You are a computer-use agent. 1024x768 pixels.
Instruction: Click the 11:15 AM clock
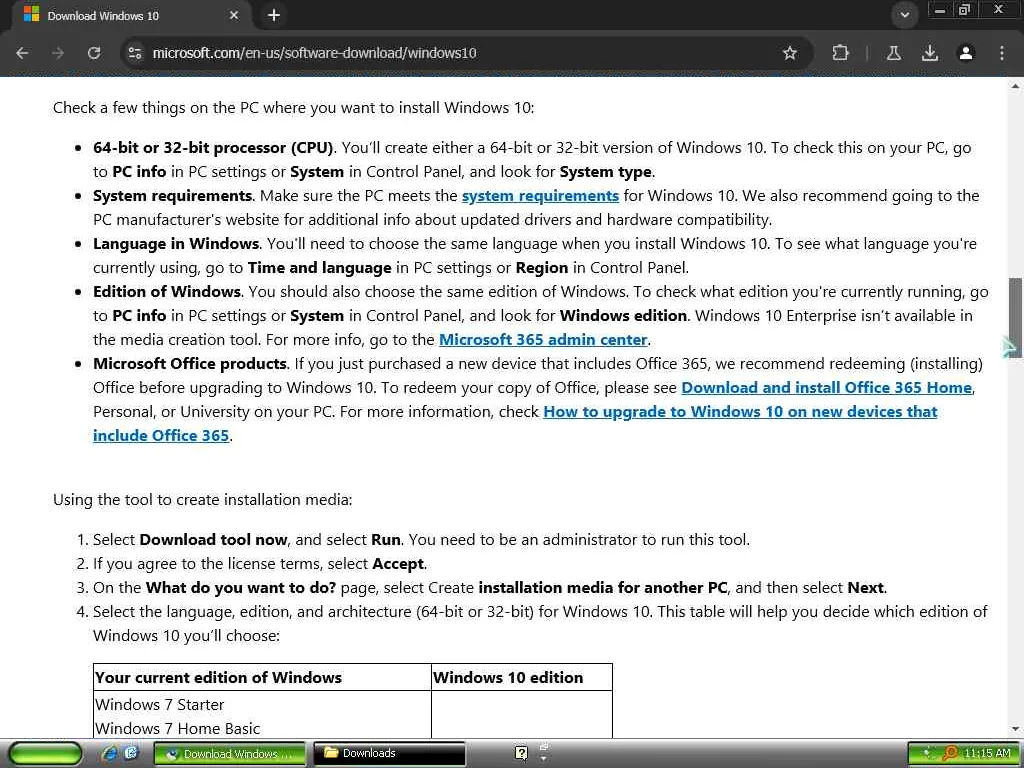click(x=987, y=754)
